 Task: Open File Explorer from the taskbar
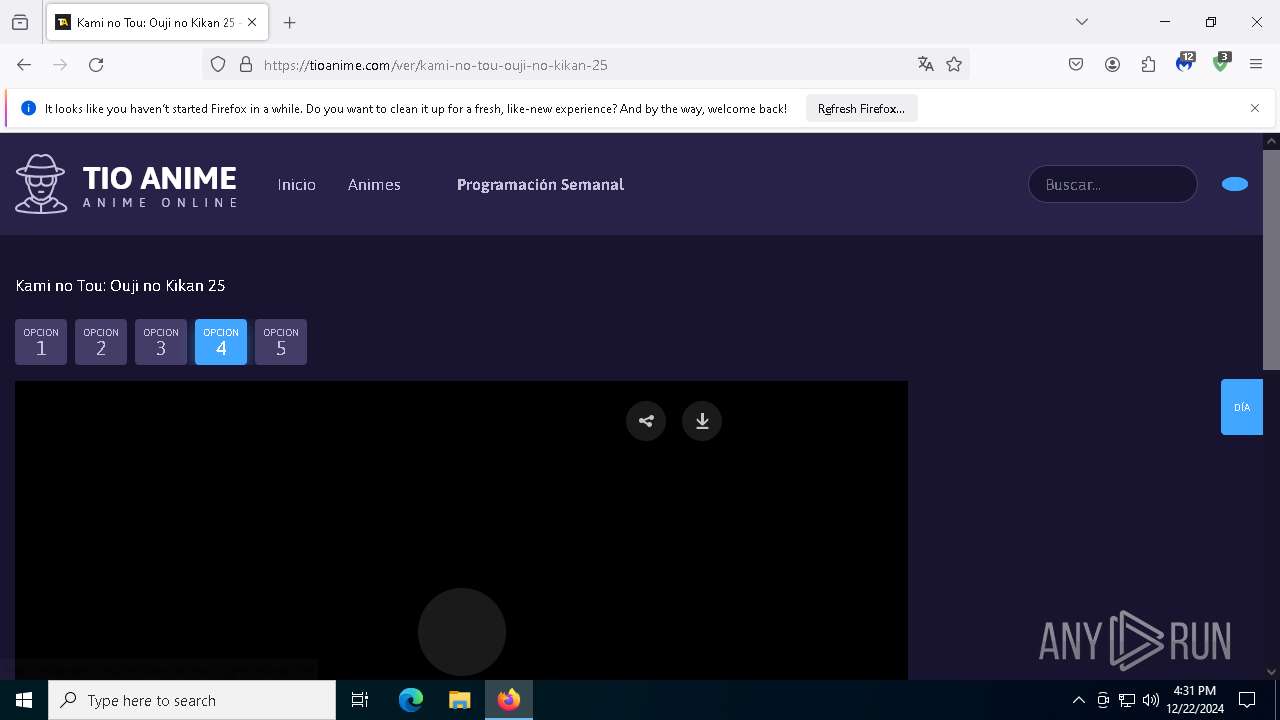point(459,700)
